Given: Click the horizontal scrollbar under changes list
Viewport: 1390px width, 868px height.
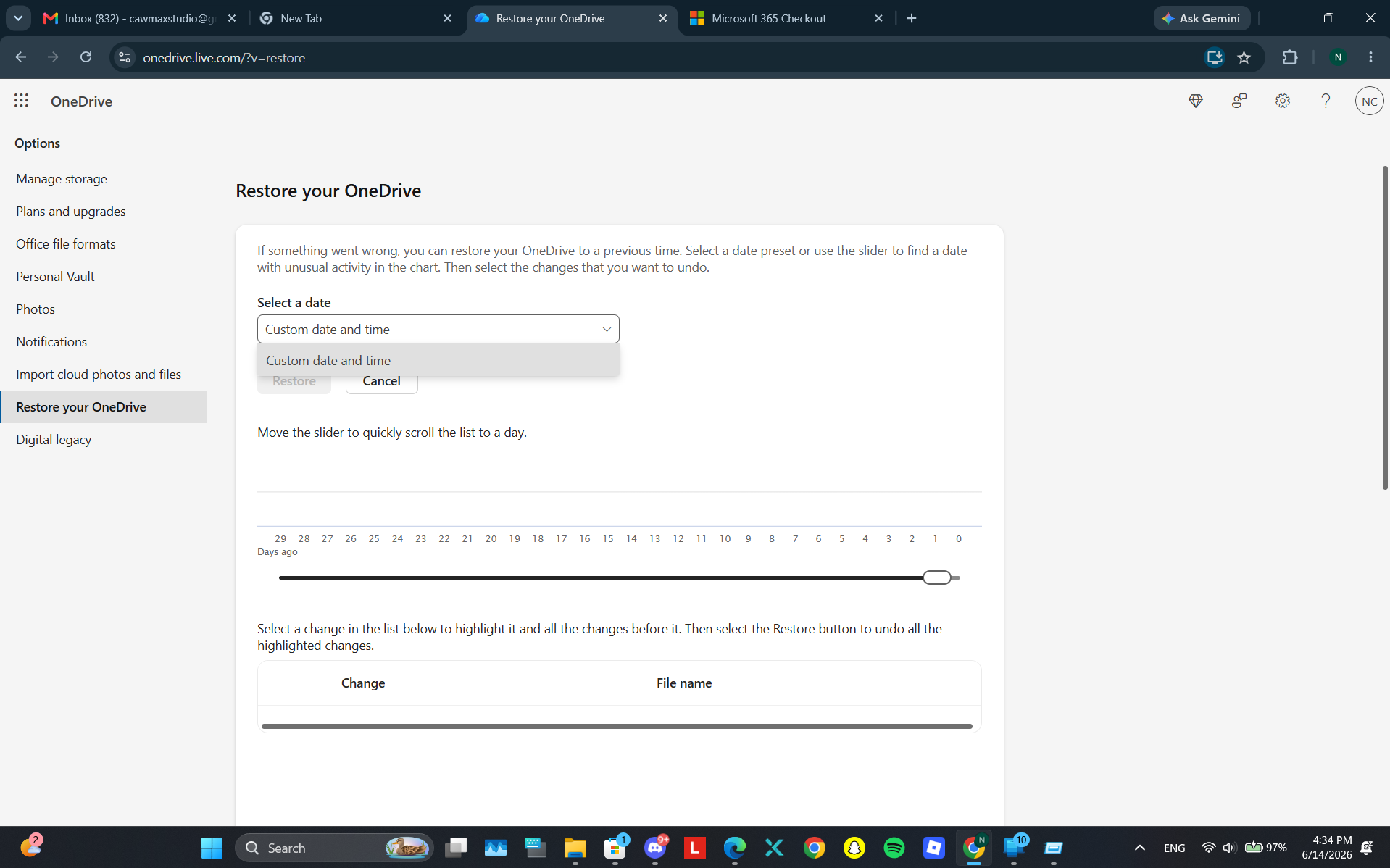Looking at the screenshot, I should pos(617,726).
